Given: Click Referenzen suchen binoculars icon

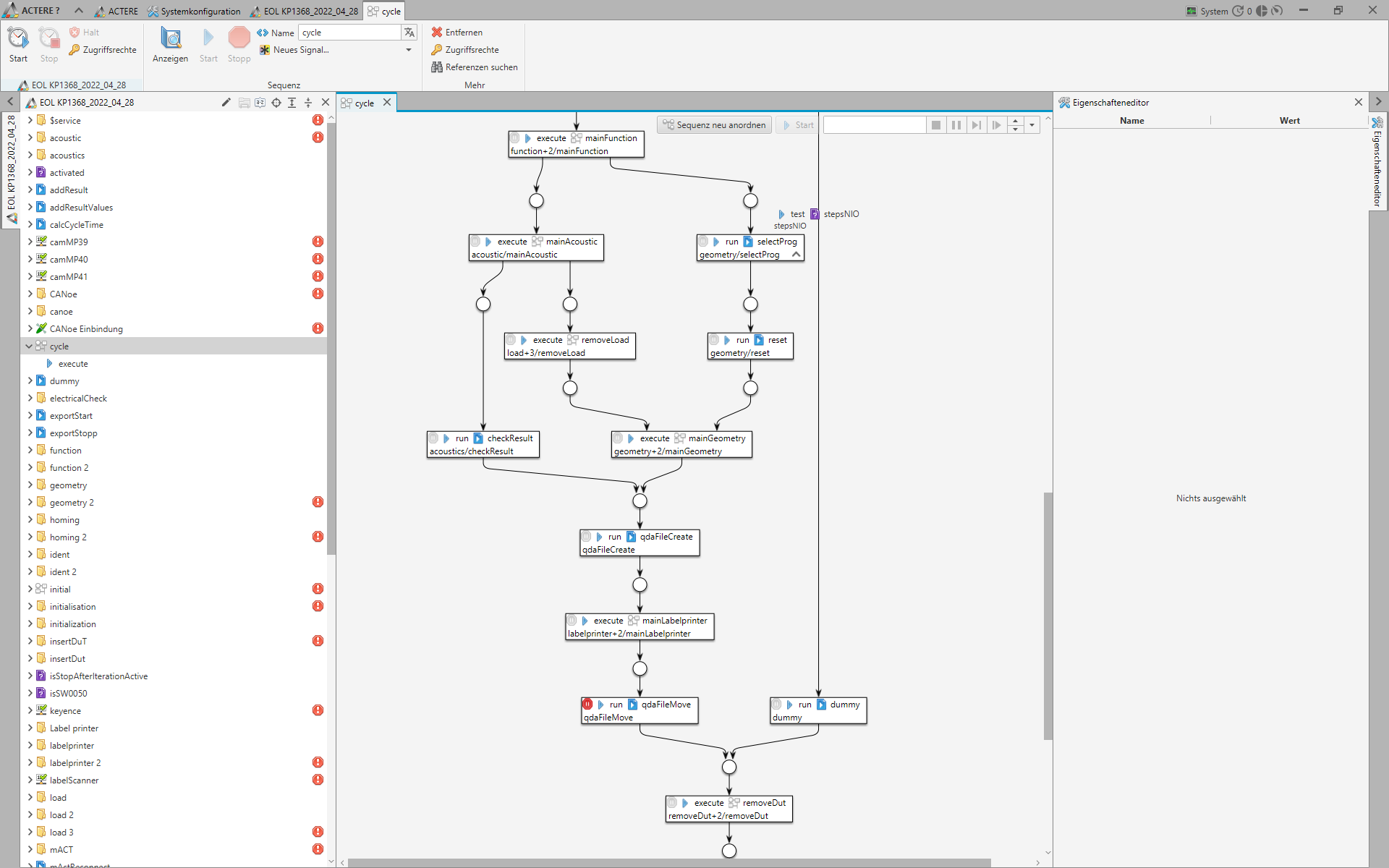Looking at the screenshot, I should [437, 67].
